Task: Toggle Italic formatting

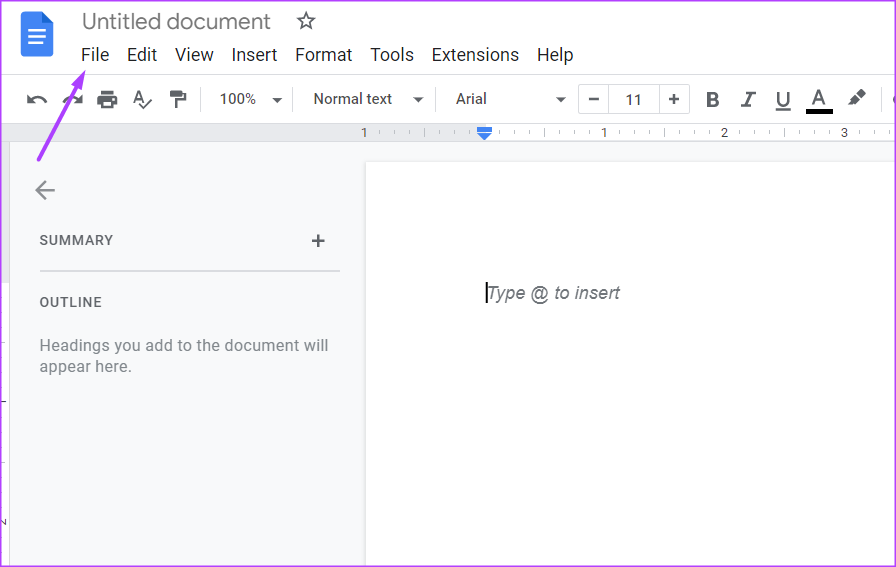Action: 747,99
